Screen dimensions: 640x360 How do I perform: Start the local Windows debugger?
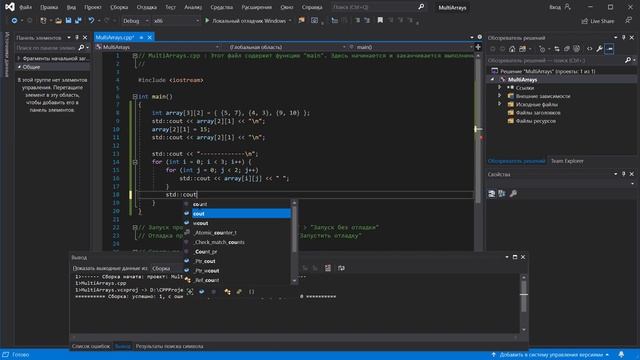[x=245, y=20]
